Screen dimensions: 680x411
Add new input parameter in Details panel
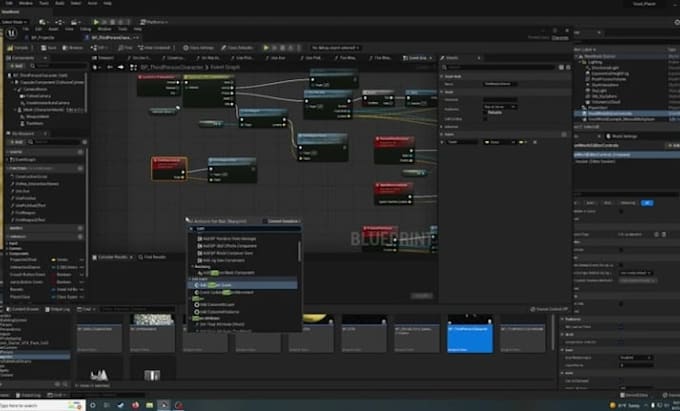[564, 134]
